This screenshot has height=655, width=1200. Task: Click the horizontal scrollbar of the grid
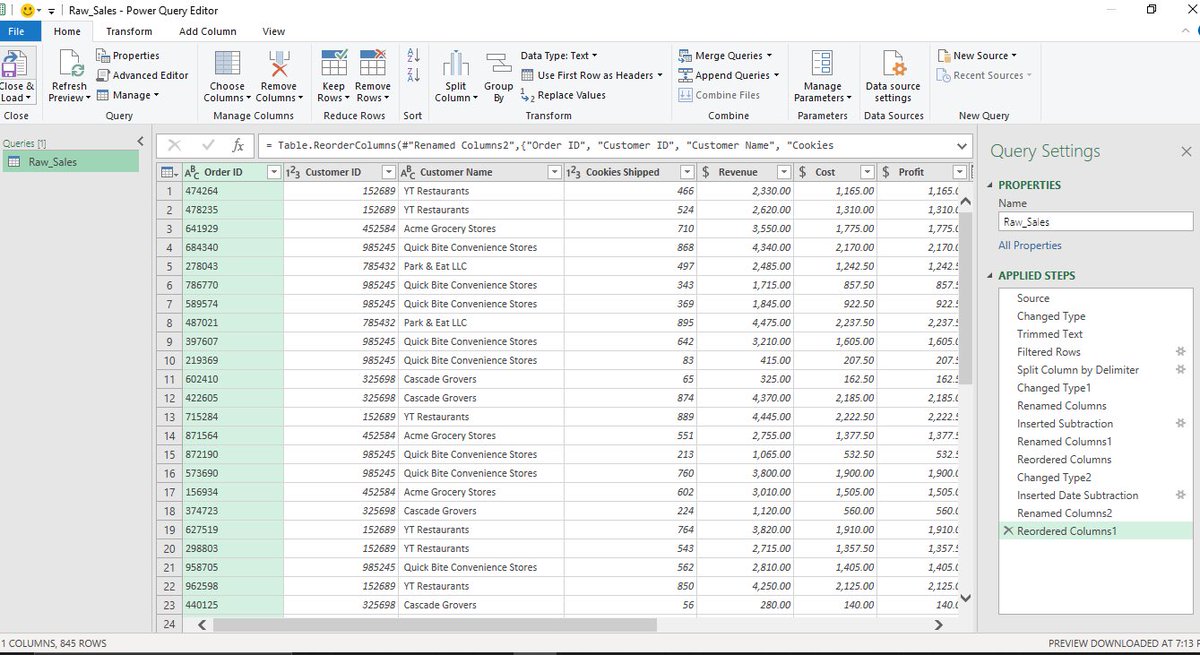point(434,625)
